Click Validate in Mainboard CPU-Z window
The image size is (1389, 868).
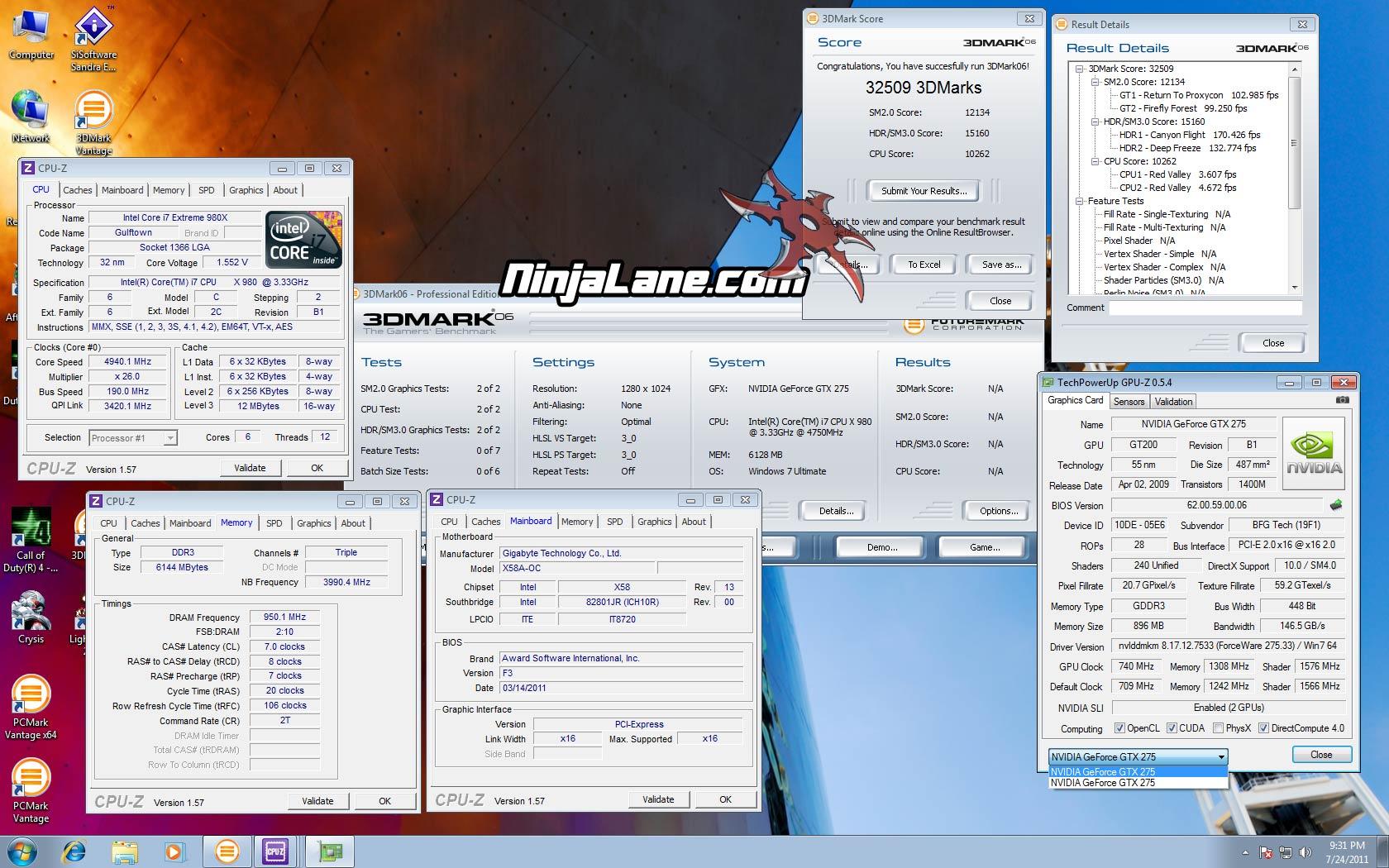point(658,799)
